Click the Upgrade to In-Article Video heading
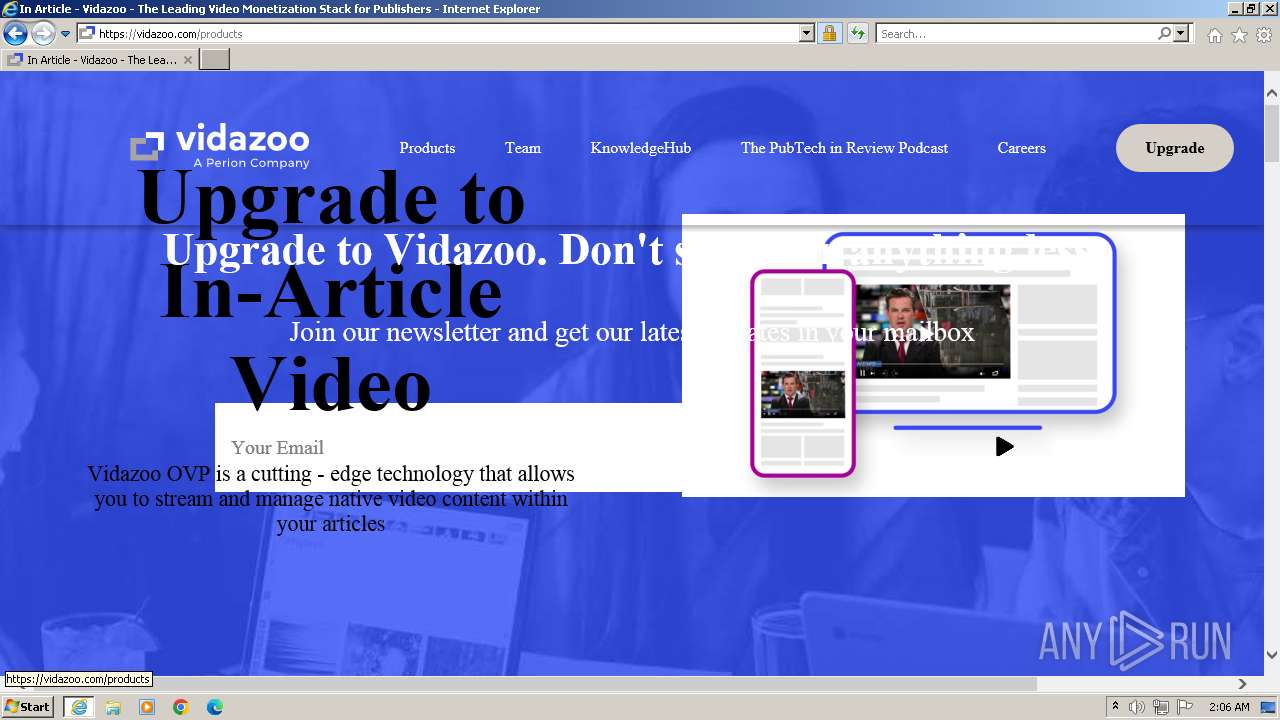1280x720 pixels. (x=331, y=290)
